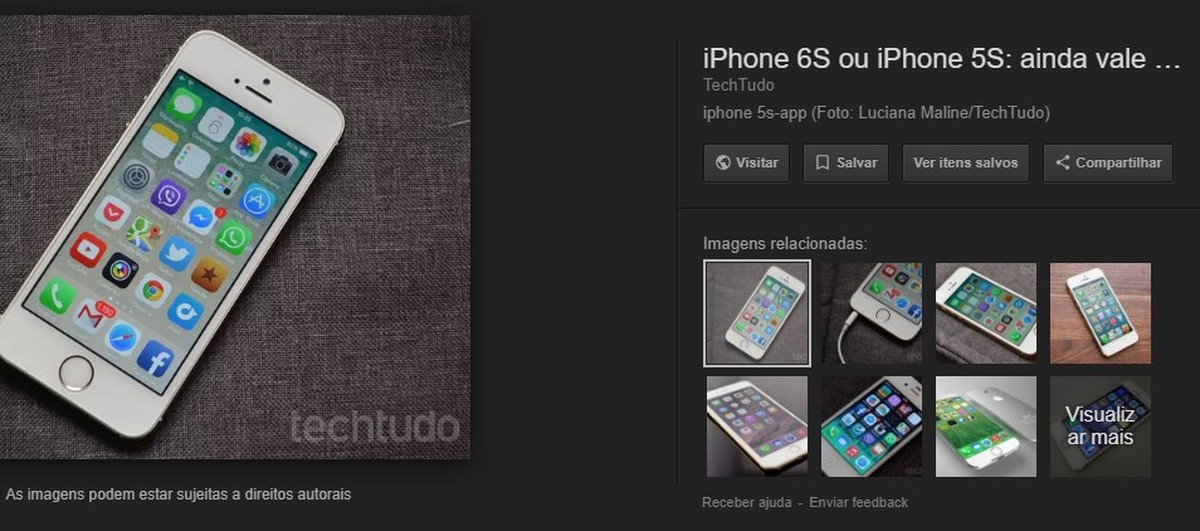
Task: Open related image of iPhone on wooden table
Action: (1100, 313)
